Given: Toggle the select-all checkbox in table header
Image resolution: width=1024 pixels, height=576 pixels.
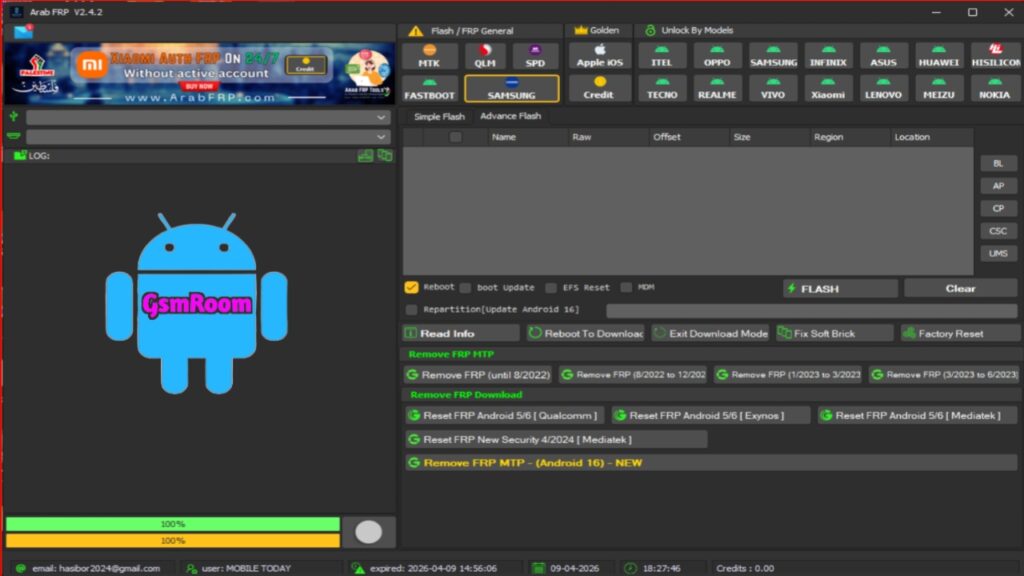Looking at the screenshot, I should tap(456, 138).
